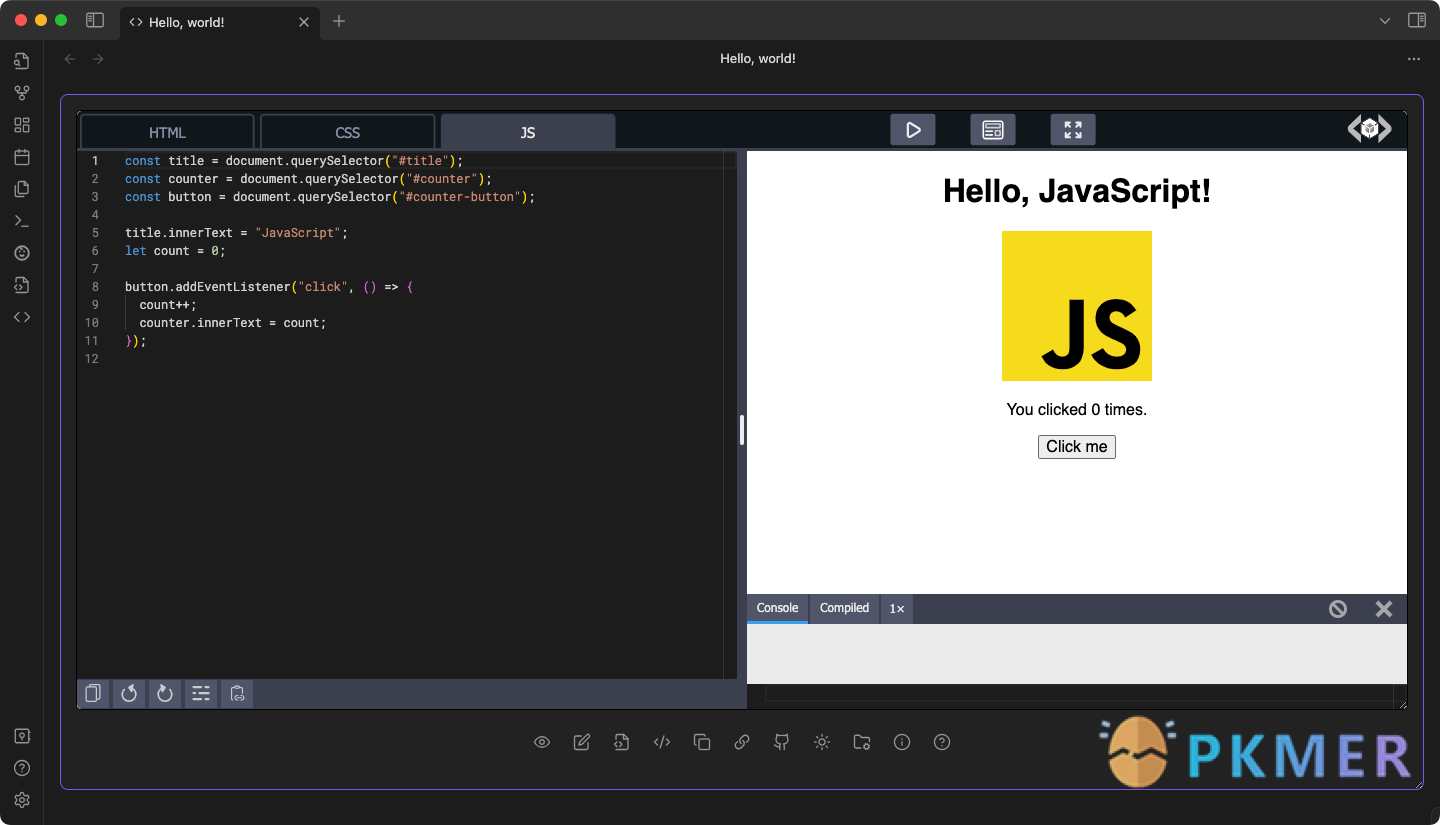Open the dashboard grid icon in ribbon
Screen dimensions: 1440x825
(22, 125)
